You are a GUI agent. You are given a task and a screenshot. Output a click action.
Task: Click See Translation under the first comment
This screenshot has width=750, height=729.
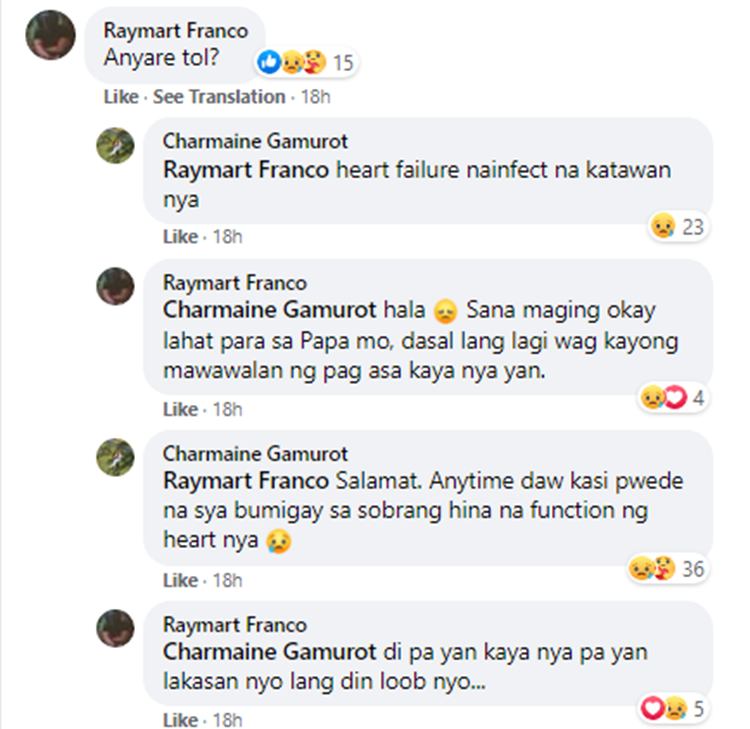pyautogui.click(x=218, y=97)
